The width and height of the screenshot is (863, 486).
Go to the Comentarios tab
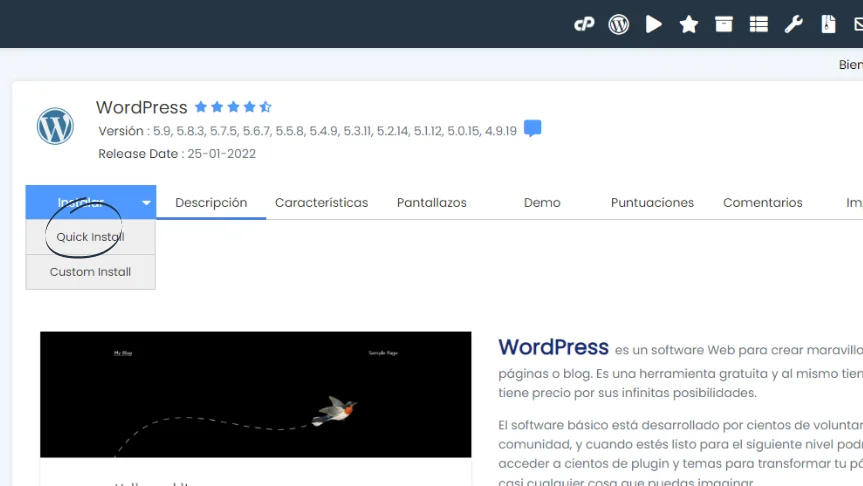click(763, 203)
